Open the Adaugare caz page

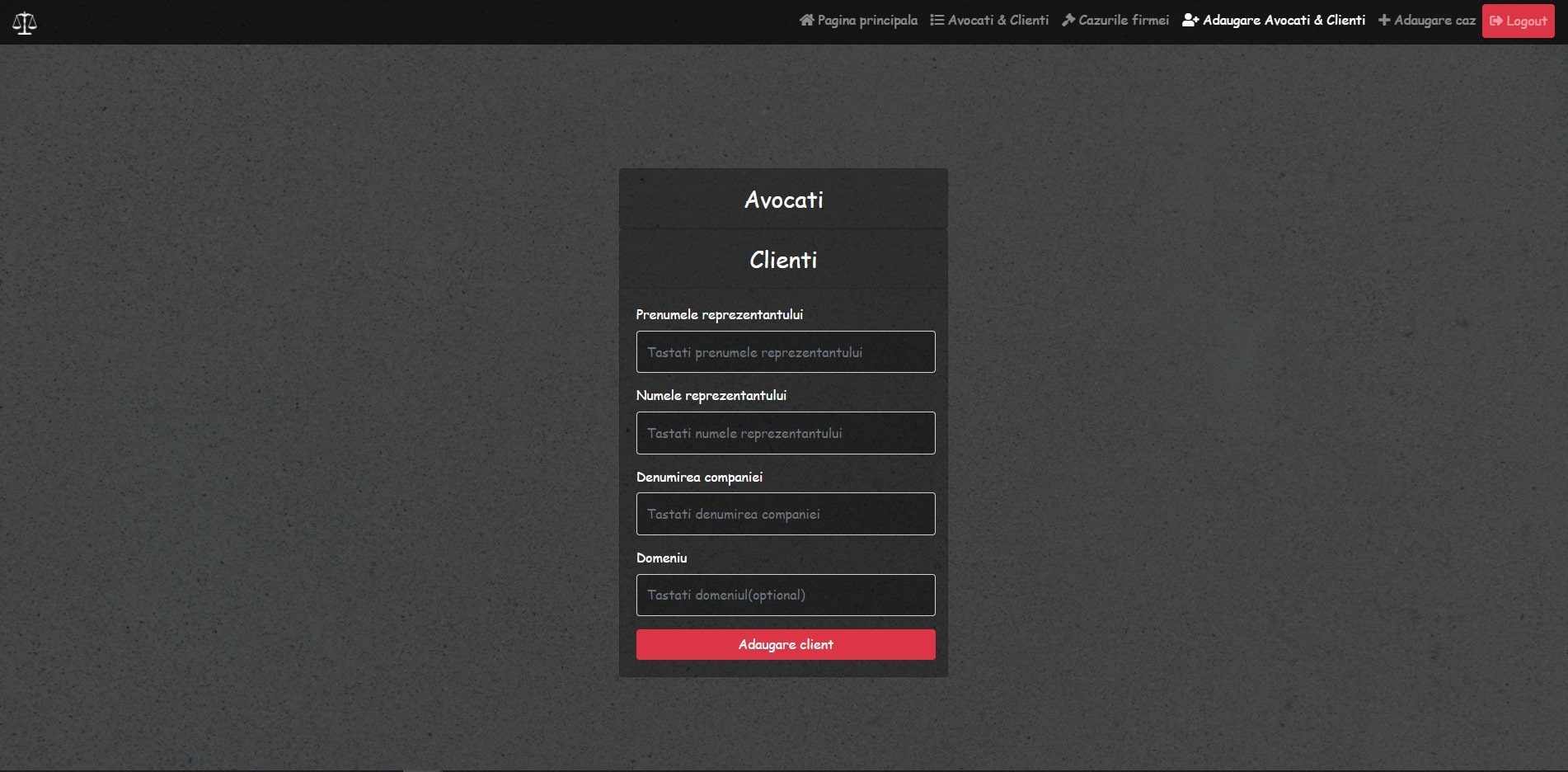pyautogui.click(x=1434, y=21)
